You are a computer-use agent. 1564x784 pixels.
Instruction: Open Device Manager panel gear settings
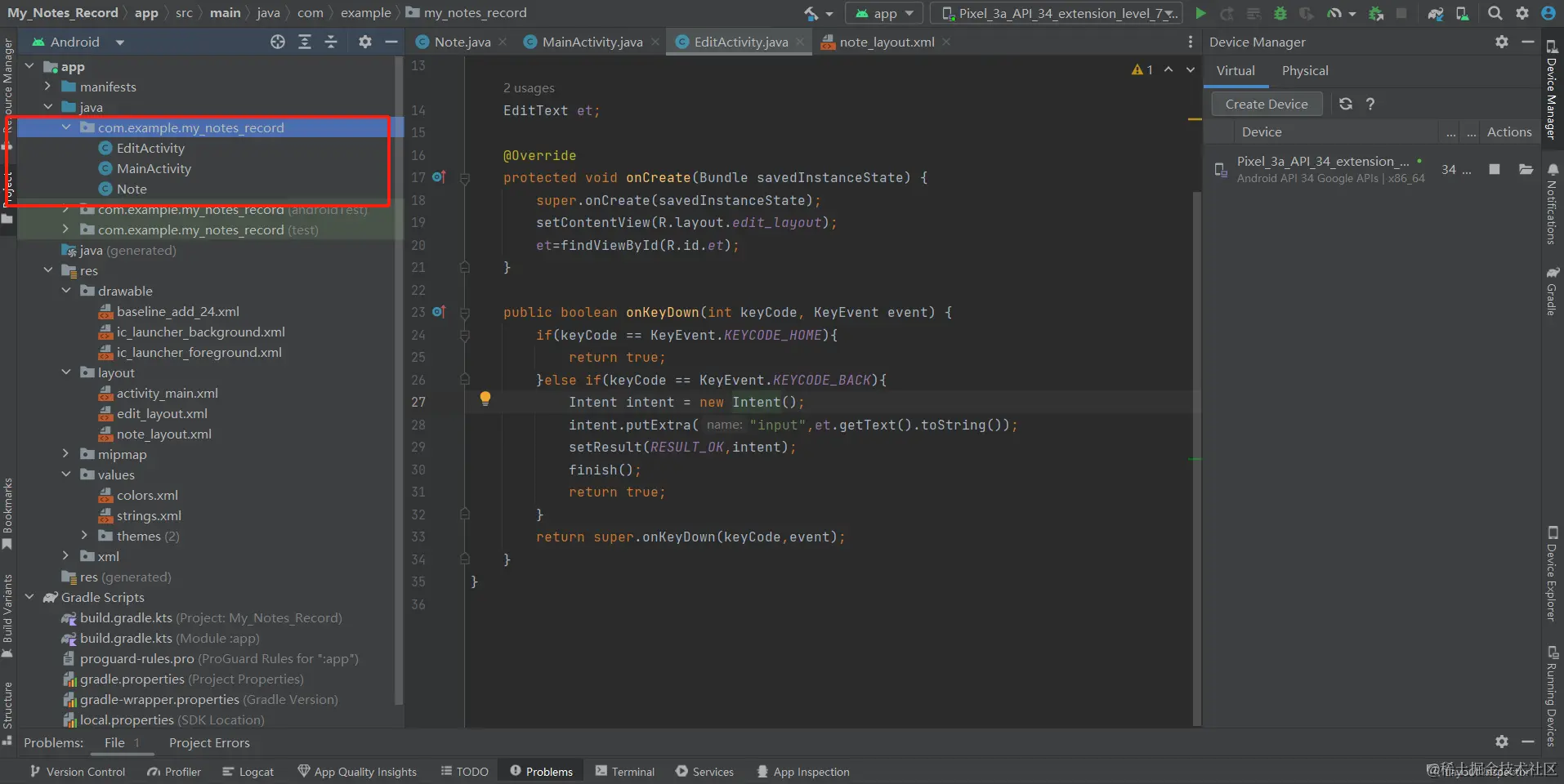click(x=1502, y=42)
